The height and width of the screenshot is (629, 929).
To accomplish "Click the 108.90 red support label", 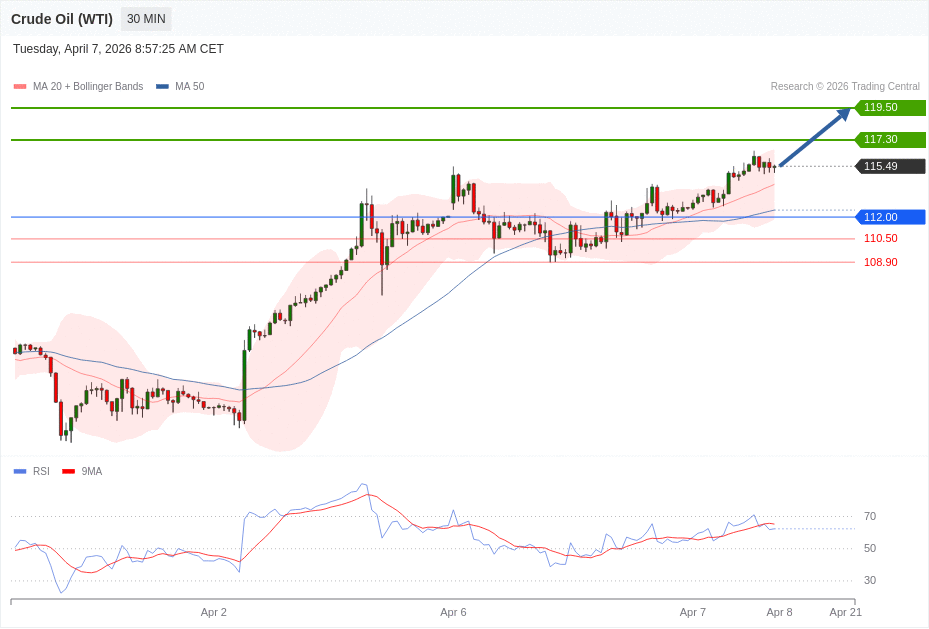I will coord(880,262).
